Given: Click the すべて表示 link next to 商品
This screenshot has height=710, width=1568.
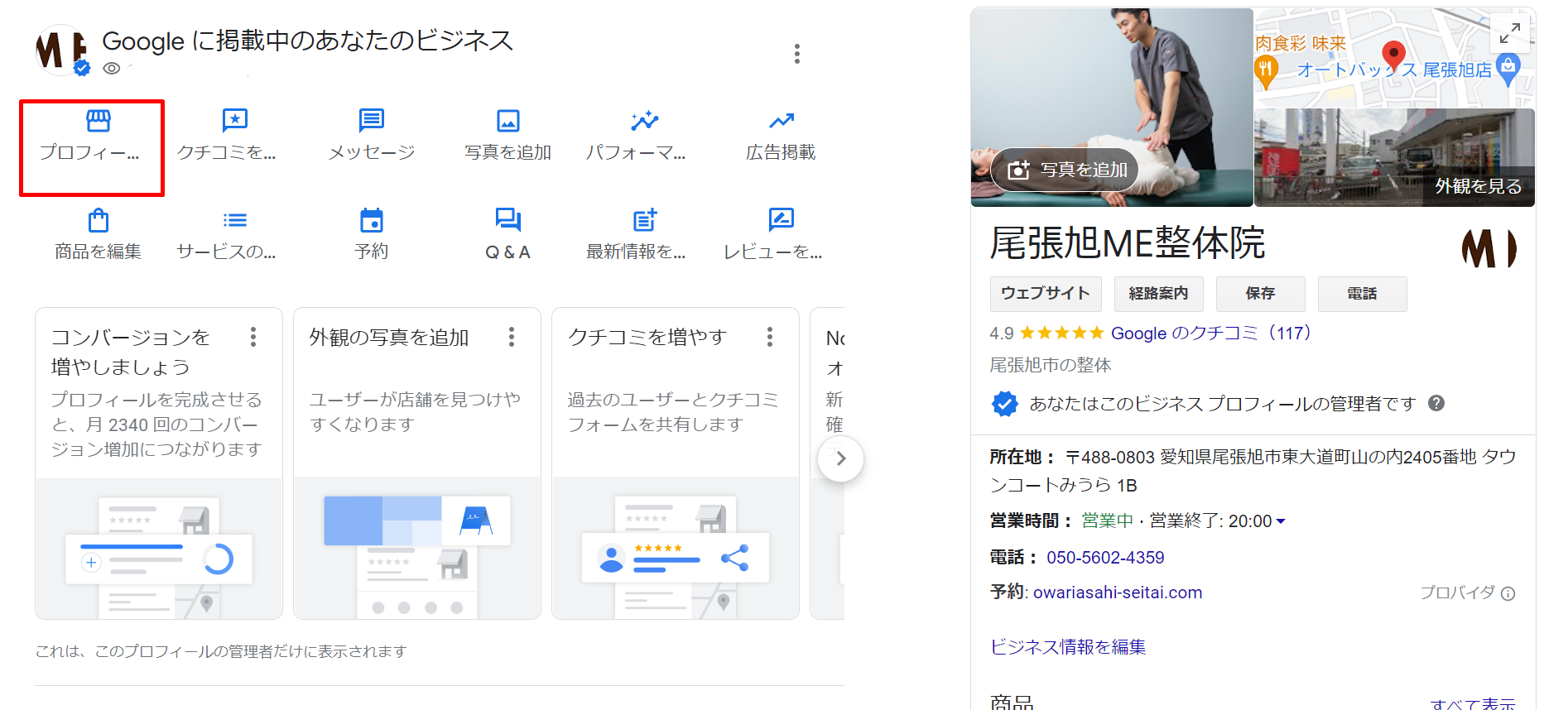Looking at the screenshot, I should [x=1473, y=704].
